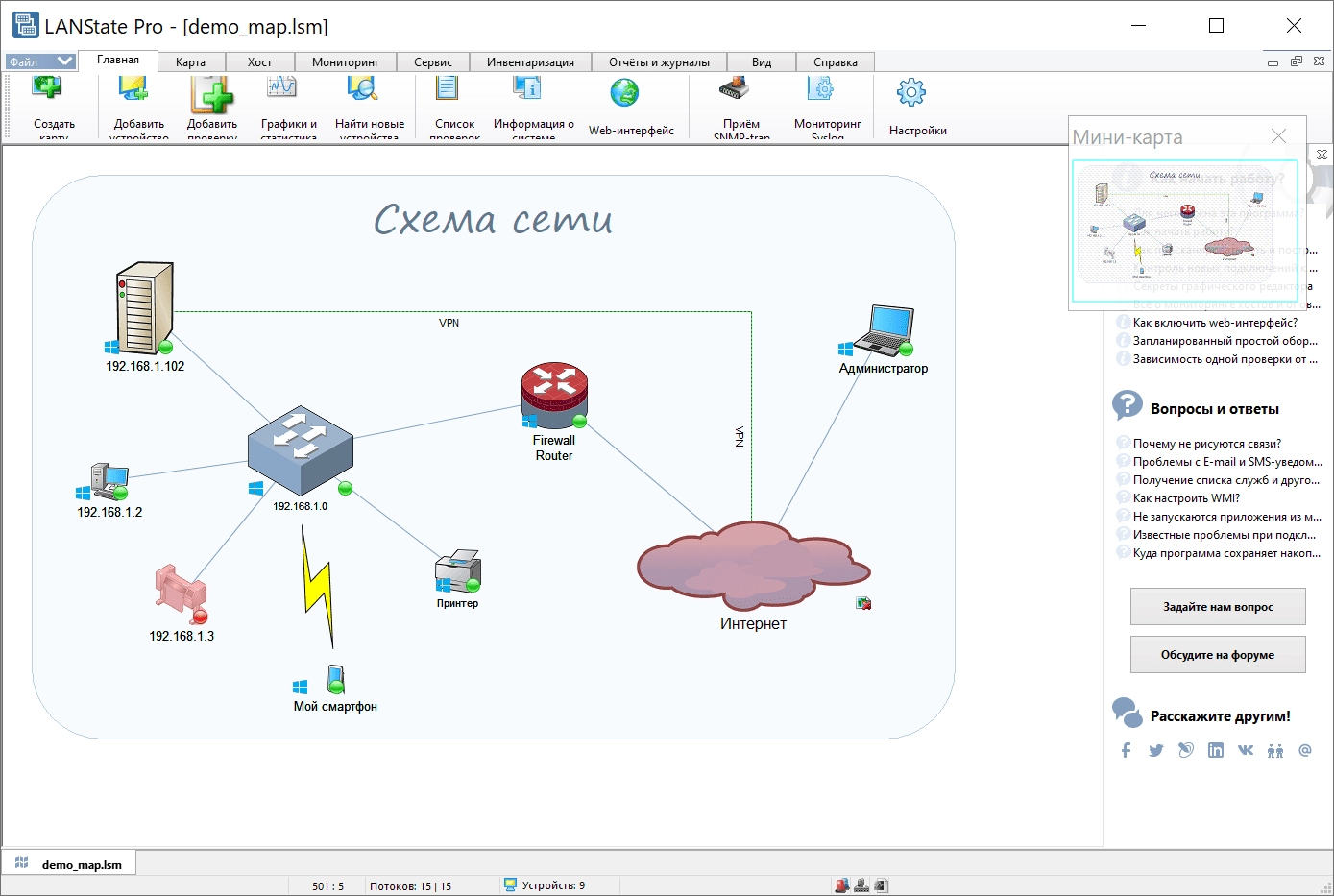Click the Потоков: 15 | 15 status entry
Screen dimensions: 1334x896
[x=410, y=886]
